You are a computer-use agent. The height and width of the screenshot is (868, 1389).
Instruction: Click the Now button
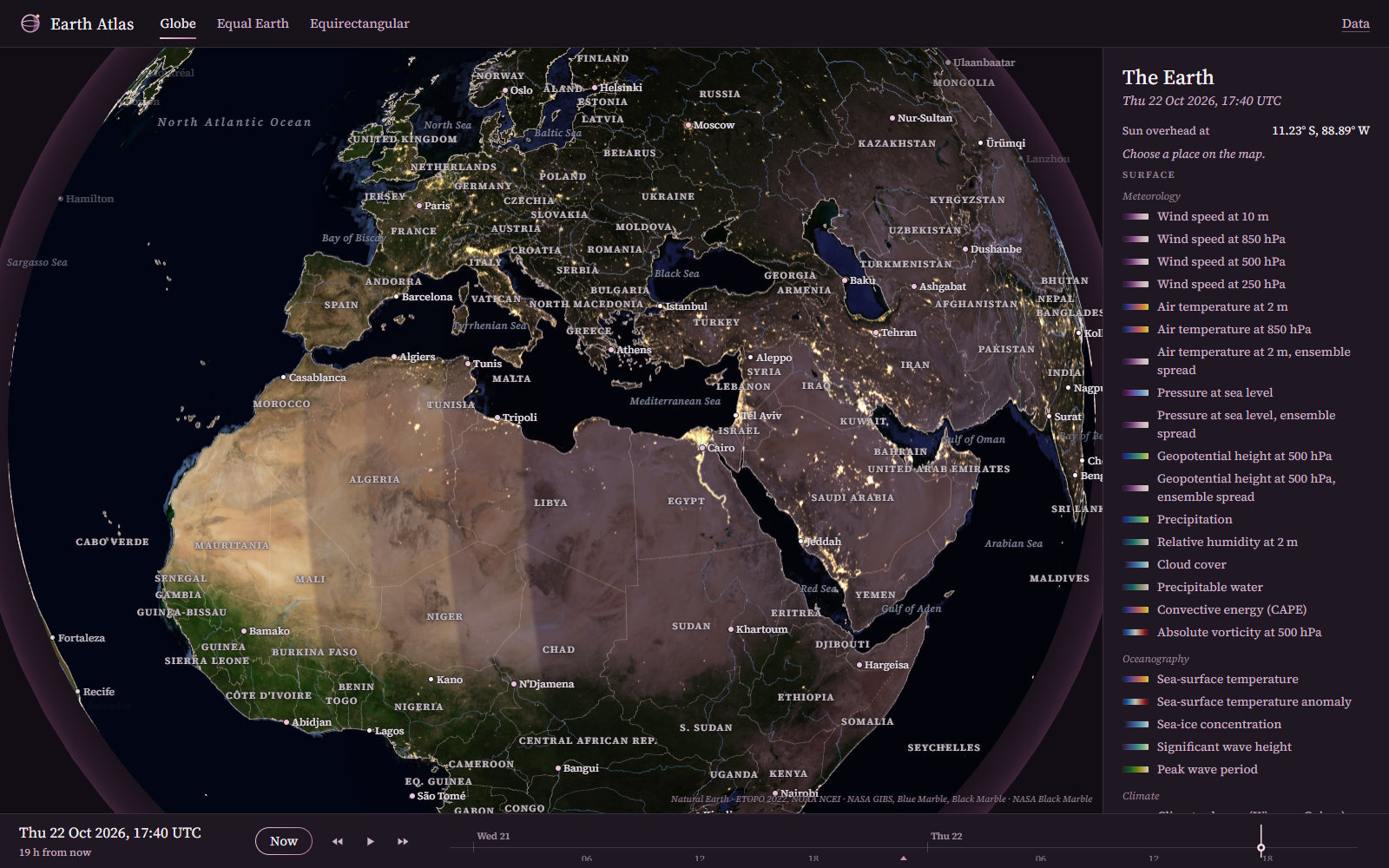click(x=284, y=841)
